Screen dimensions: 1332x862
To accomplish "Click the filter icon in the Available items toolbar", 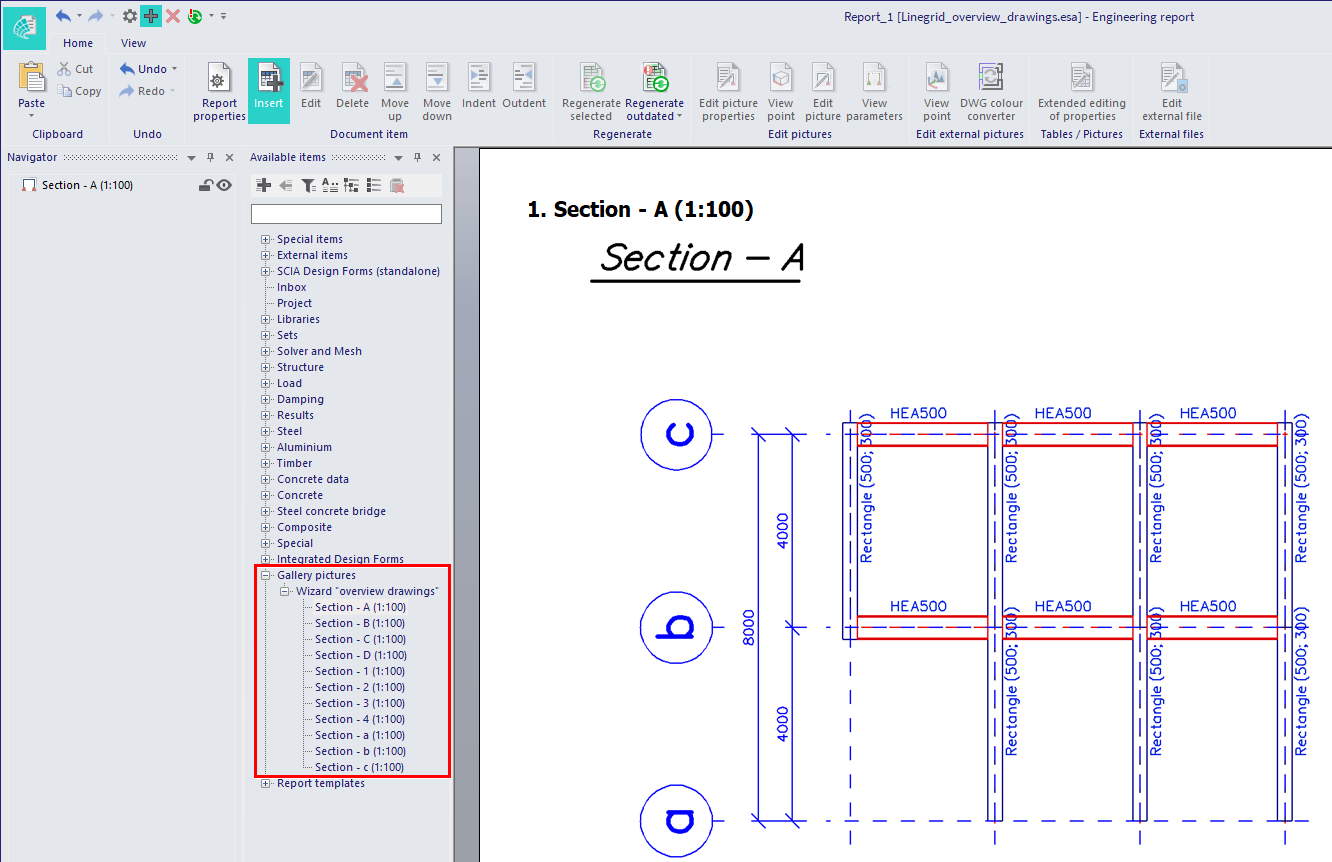I will coord(308,185).
